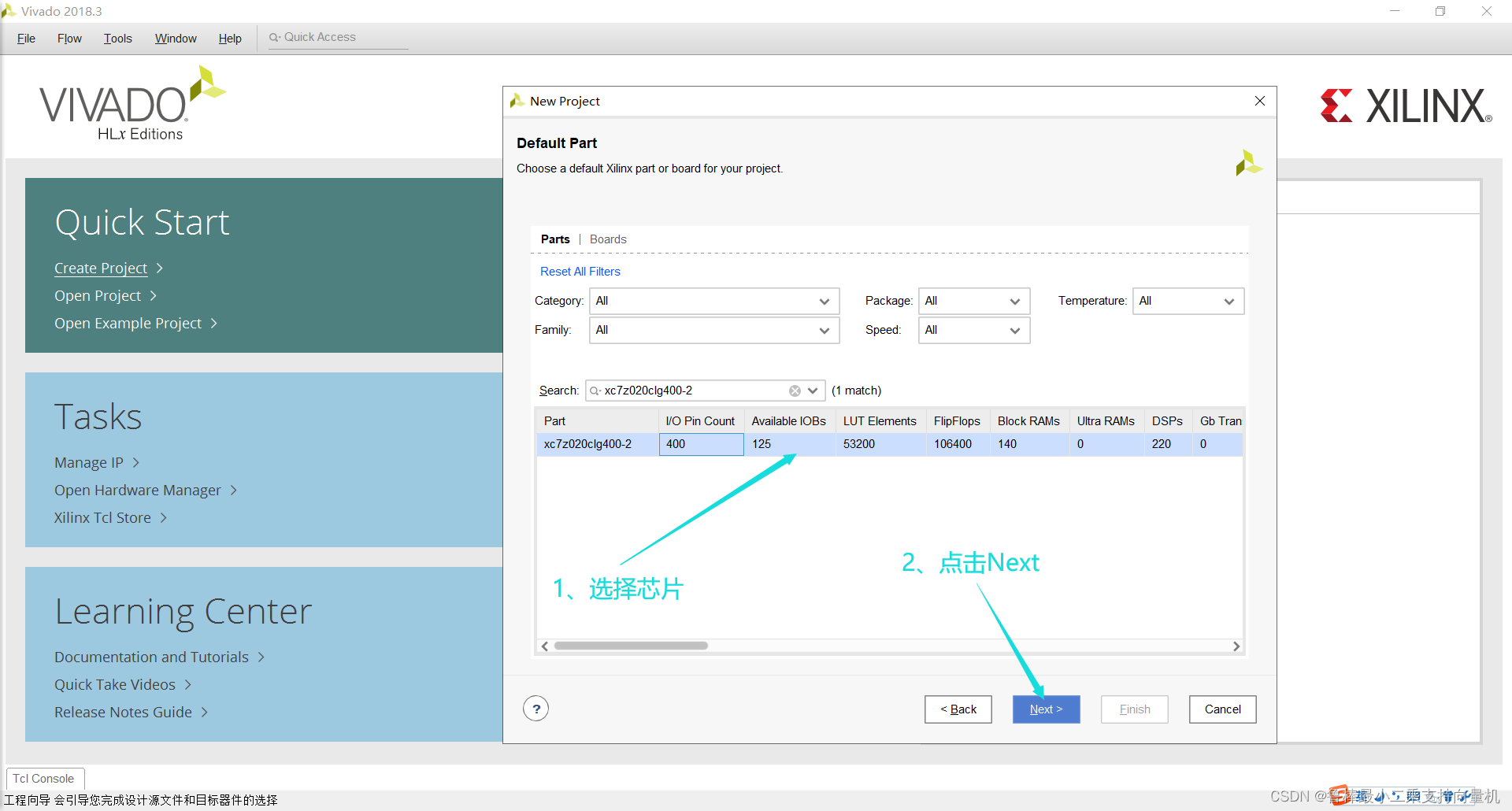Click the I/O Pin Count cell 400

click(701, 444)
